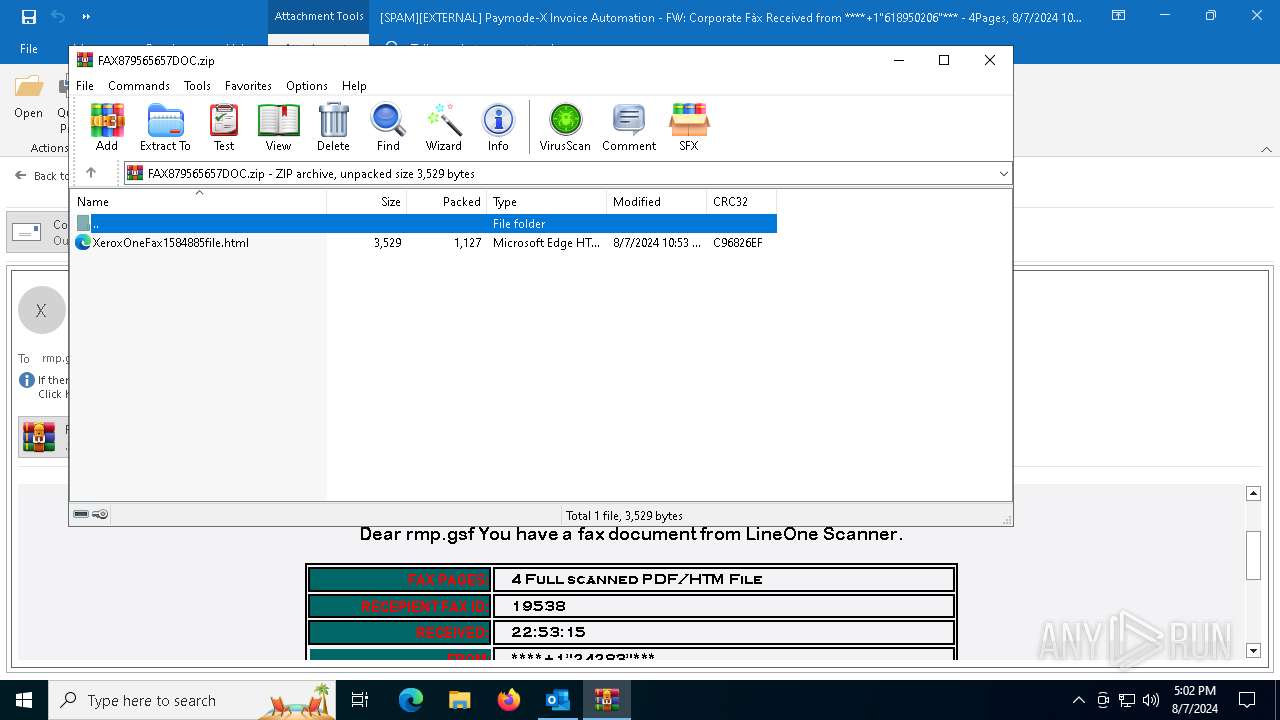Open the Outlook Save icon in title bar
1280x720 pixels.
tap(29, 16)
